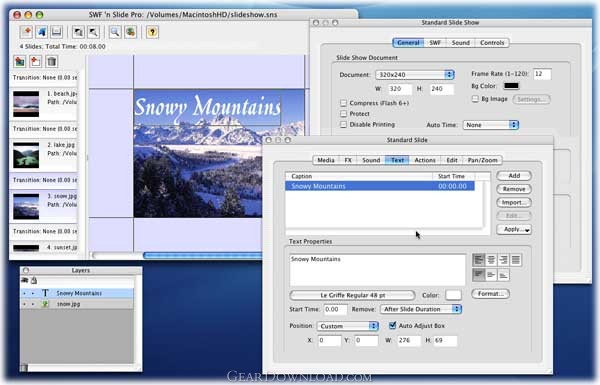The height and width of the screenshot is (385, 600).
Task: Open the Position Custom dropdown
Action: (348, 326)
